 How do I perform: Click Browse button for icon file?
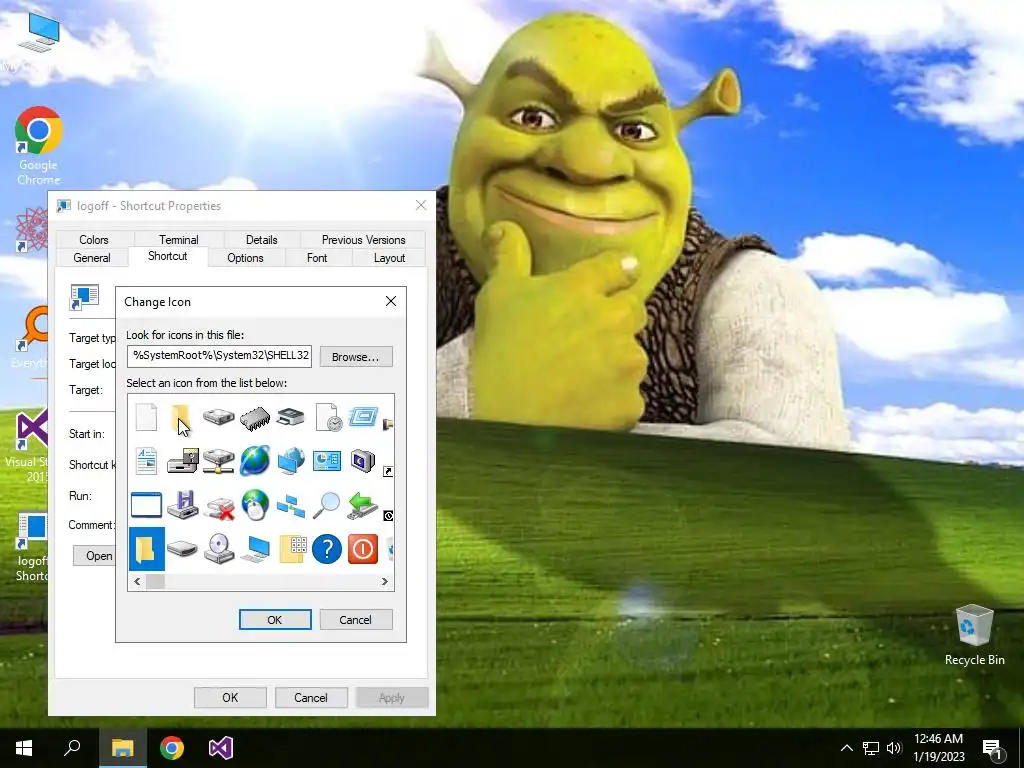pyautogui.click(x=356, y=357)
